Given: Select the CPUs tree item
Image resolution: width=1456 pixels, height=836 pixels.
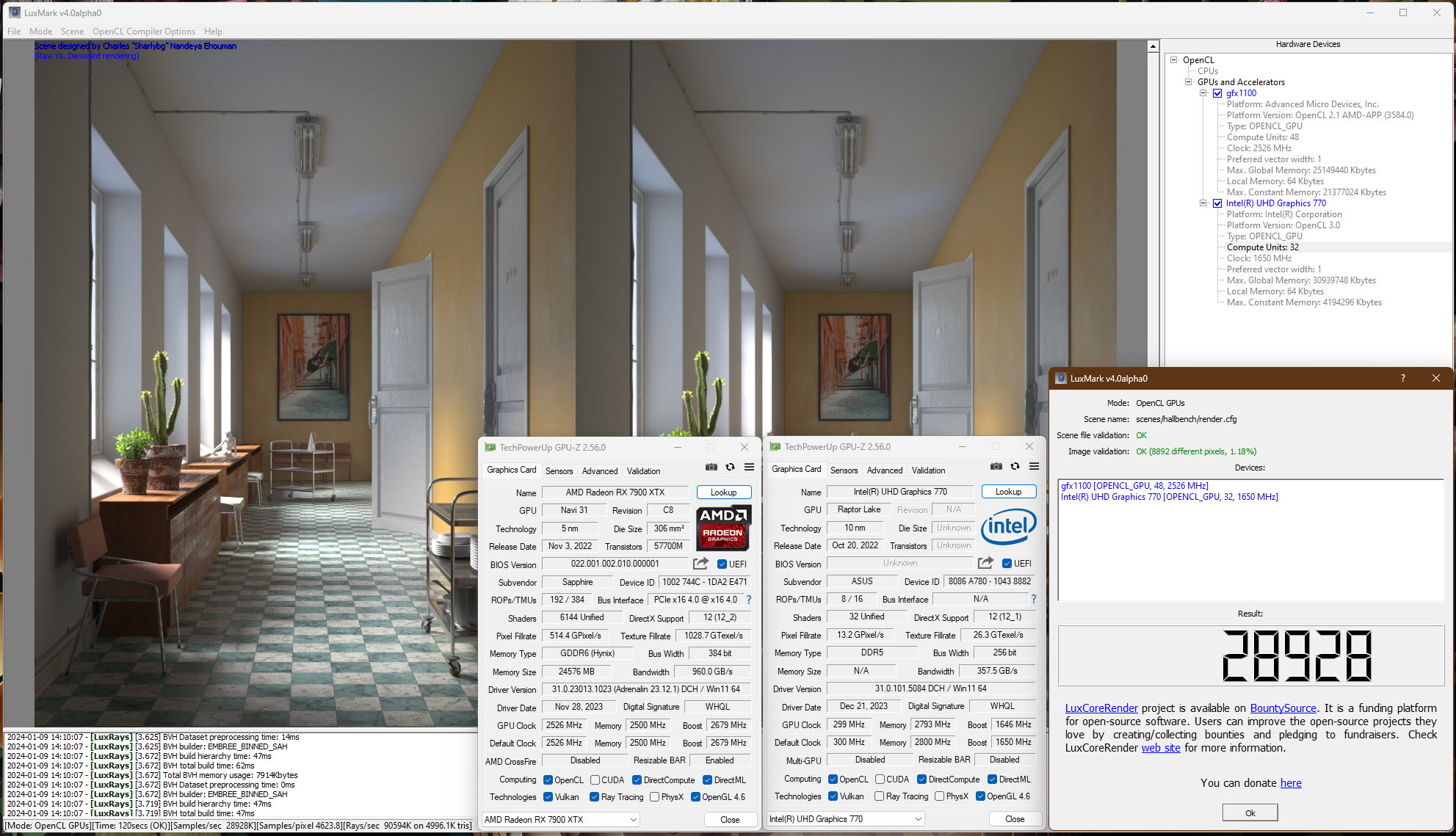Looking at the screenshot, I should [x=1207, y=71].
